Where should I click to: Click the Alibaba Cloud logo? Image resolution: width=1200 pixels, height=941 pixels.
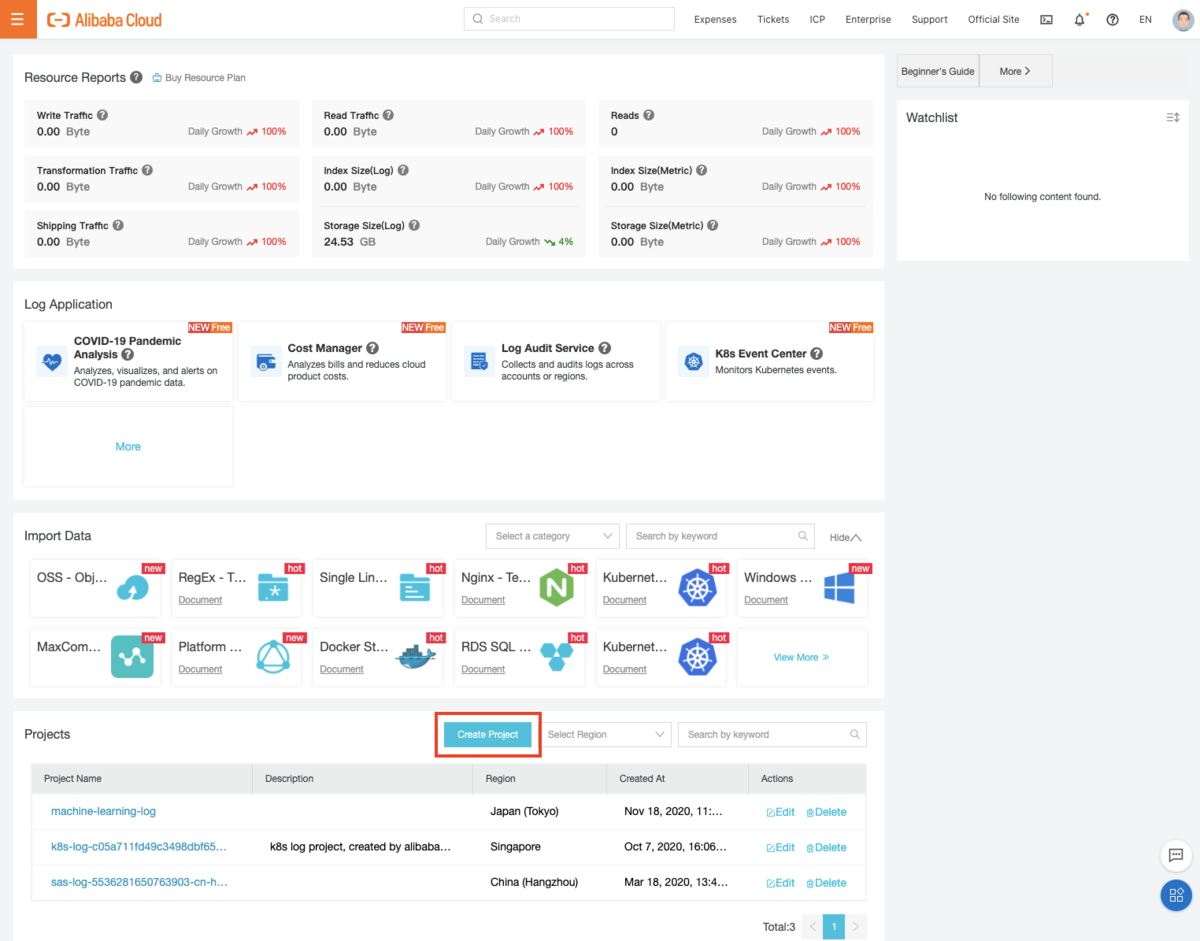(x=105, y=19)
